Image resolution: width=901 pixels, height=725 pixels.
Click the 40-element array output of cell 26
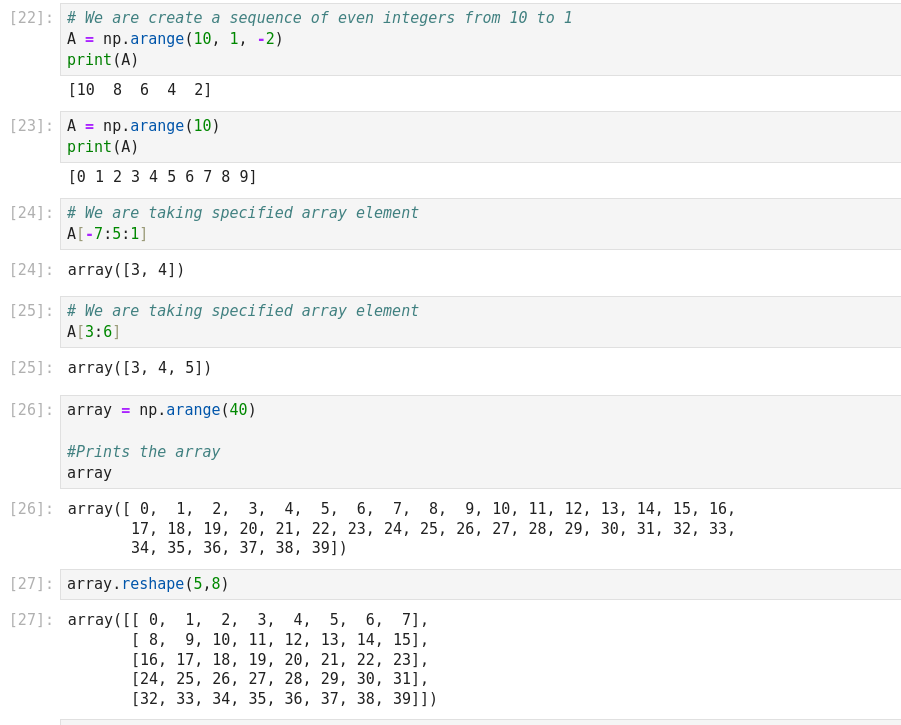click(401, 528)
